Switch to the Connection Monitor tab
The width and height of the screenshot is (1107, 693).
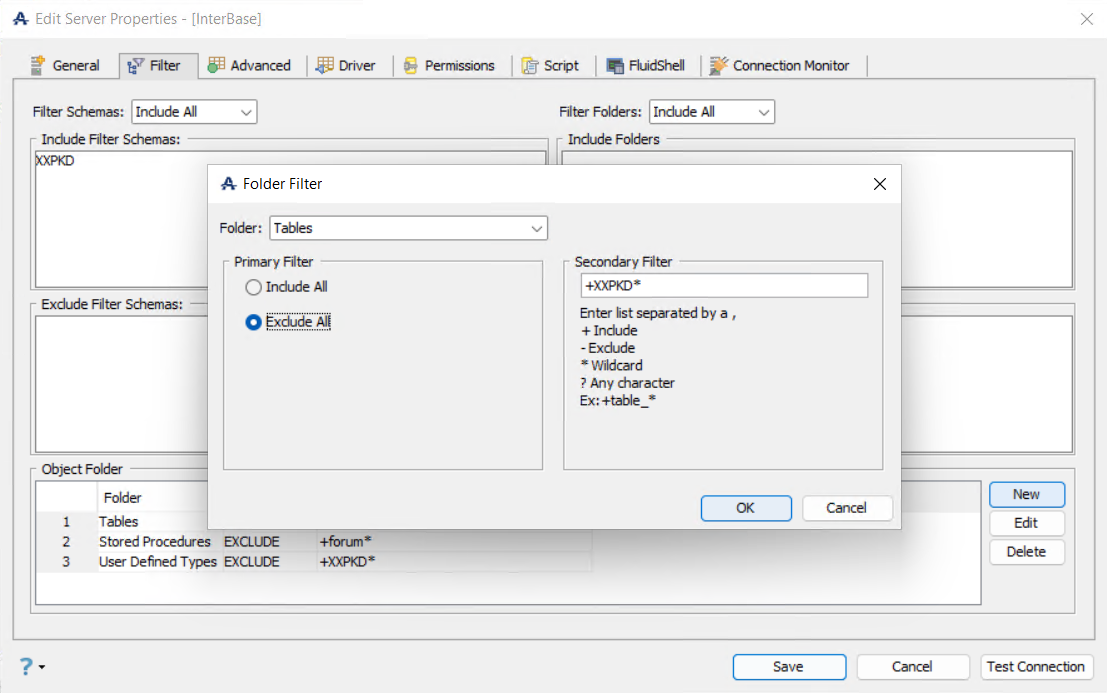[x=780, y=66]
